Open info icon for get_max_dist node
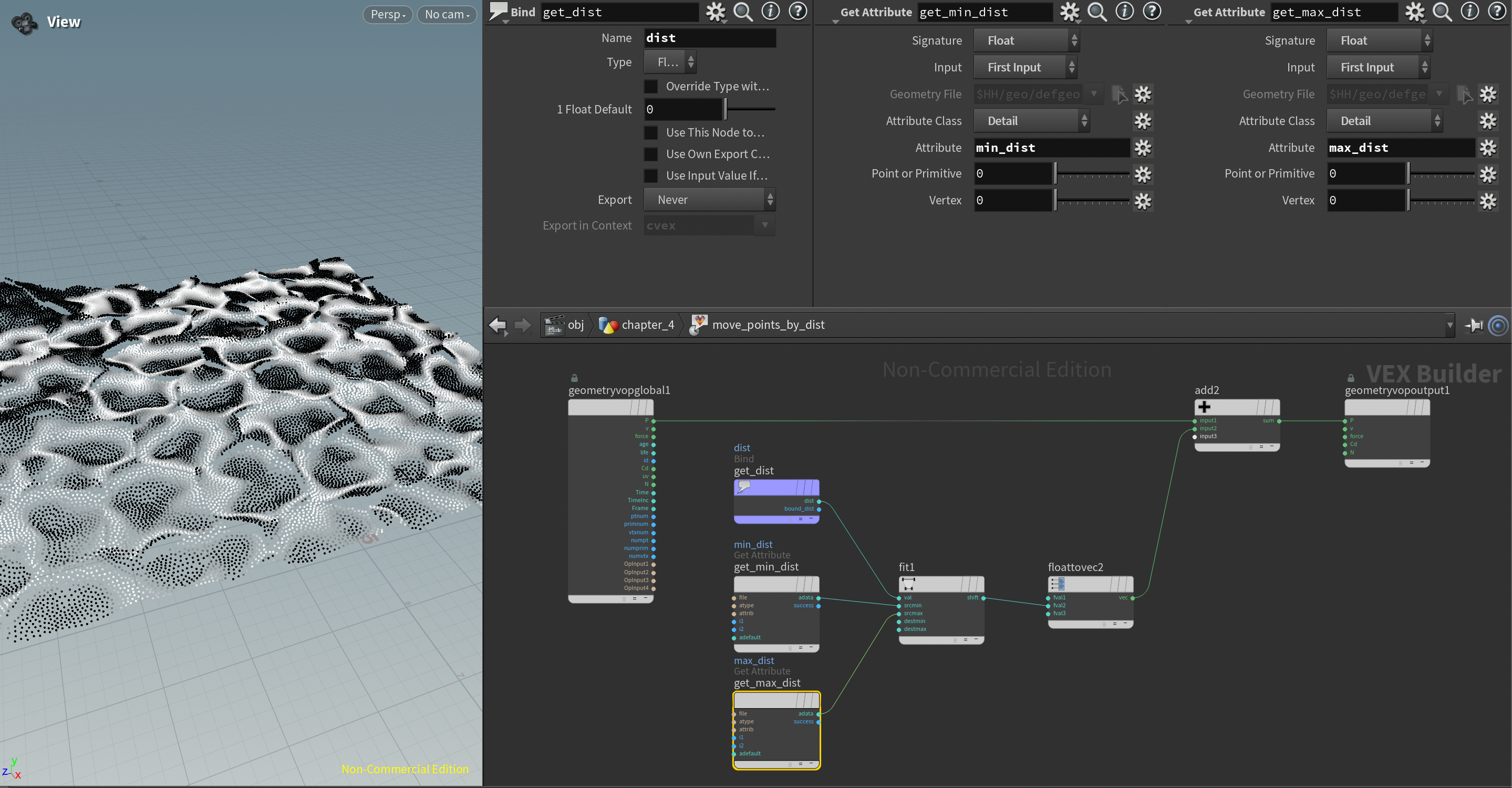1512x788 pixels. click(x=1469, y=12)
